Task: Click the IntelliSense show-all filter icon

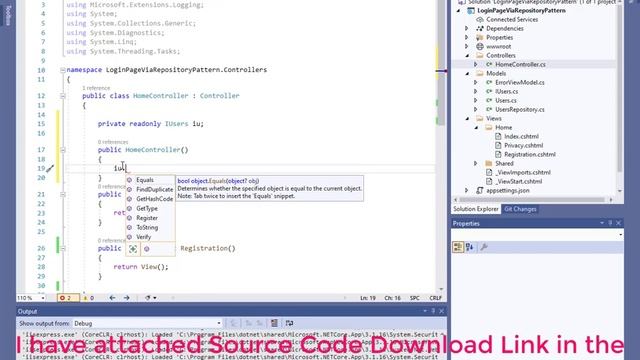Action: click(x=133, y=249)
